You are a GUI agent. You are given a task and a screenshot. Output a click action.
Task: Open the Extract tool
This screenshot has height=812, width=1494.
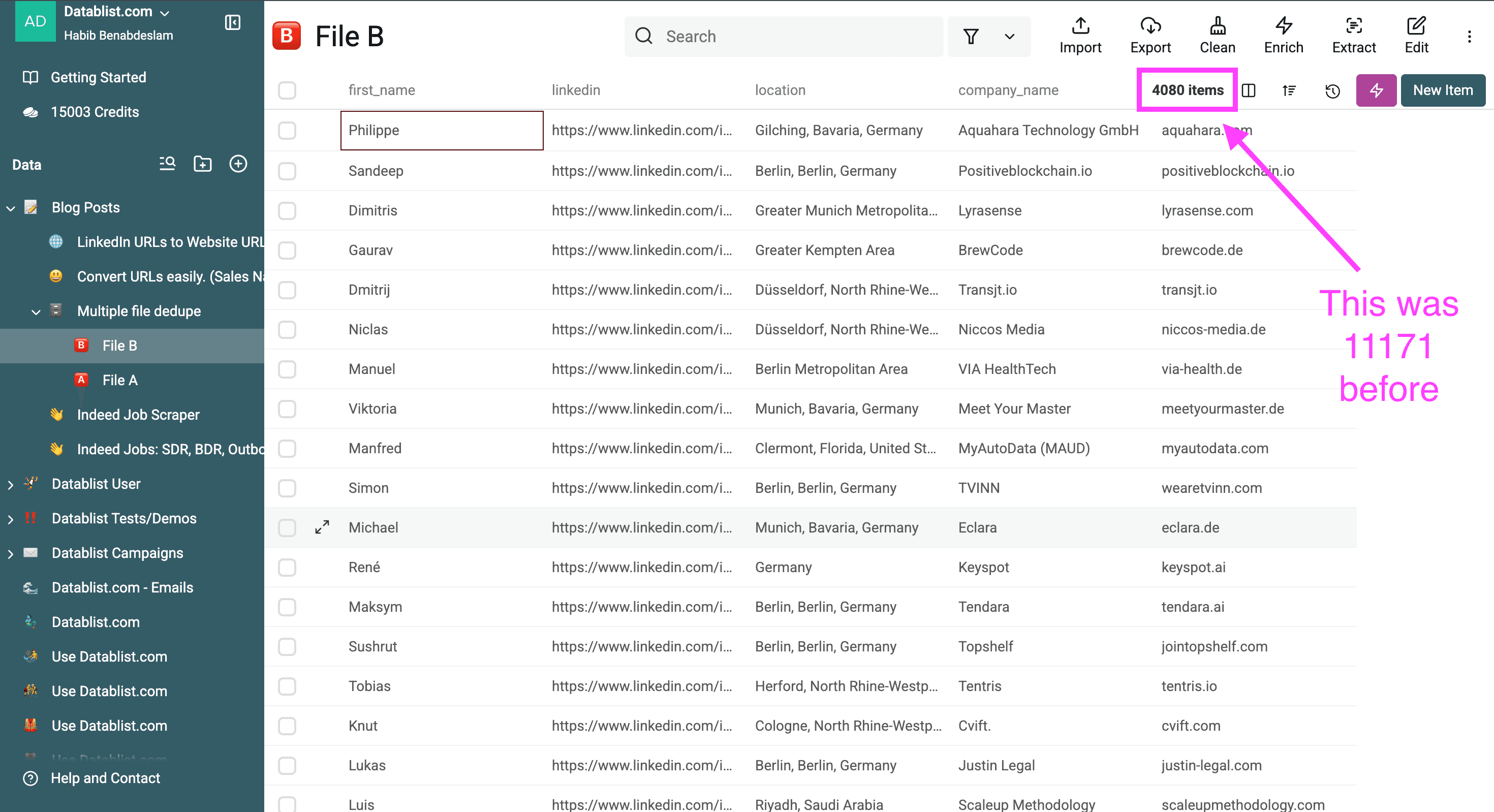pyautogui.click(x=1353, y=36)
